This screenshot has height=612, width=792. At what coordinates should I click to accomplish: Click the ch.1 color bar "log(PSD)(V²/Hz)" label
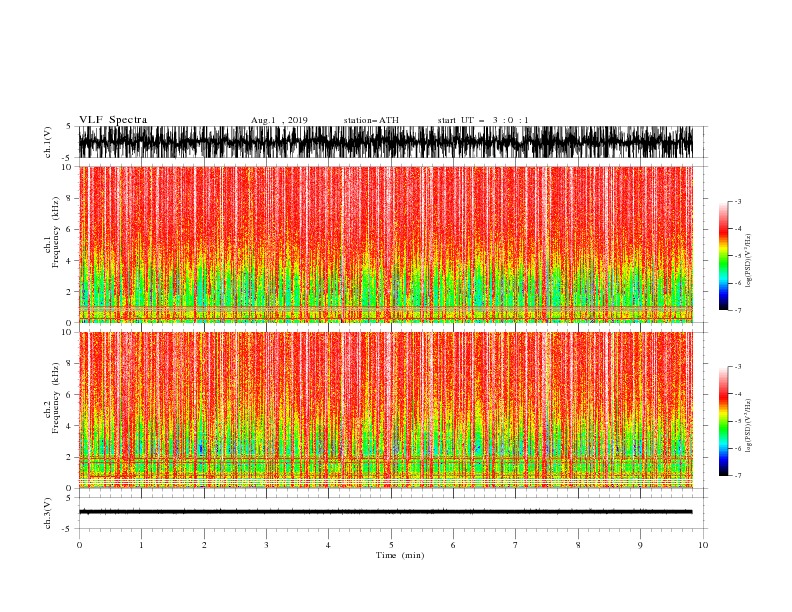coord(748,261)
